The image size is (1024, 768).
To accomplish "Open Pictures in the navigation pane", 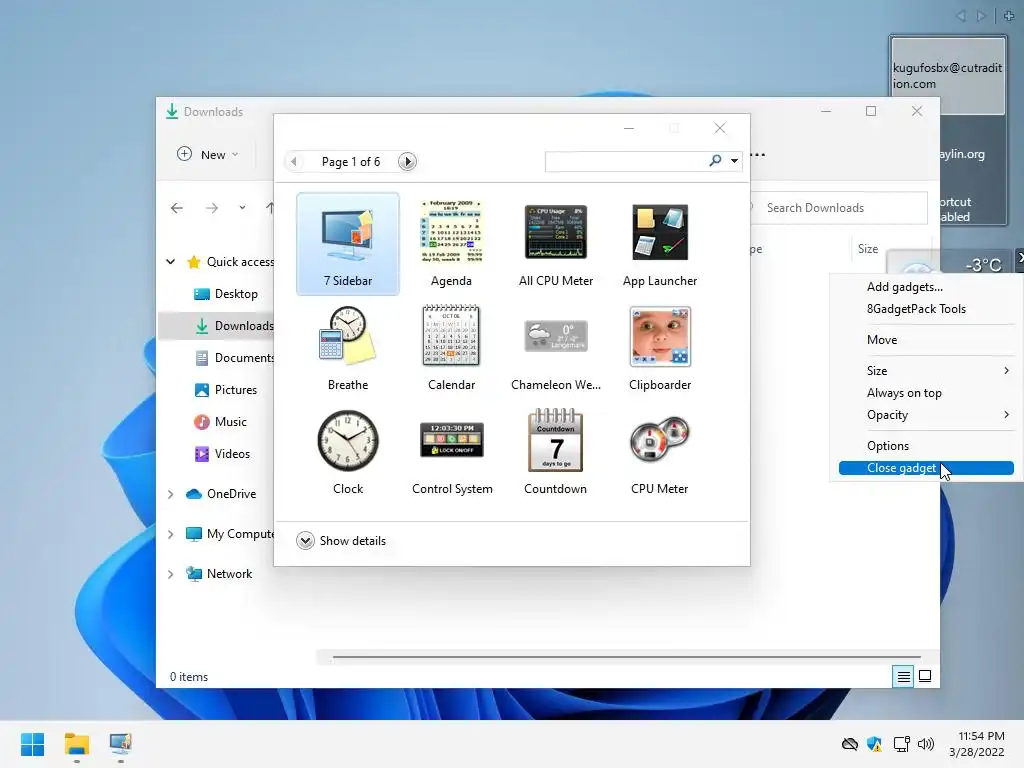I will click(x=226, y=390).
